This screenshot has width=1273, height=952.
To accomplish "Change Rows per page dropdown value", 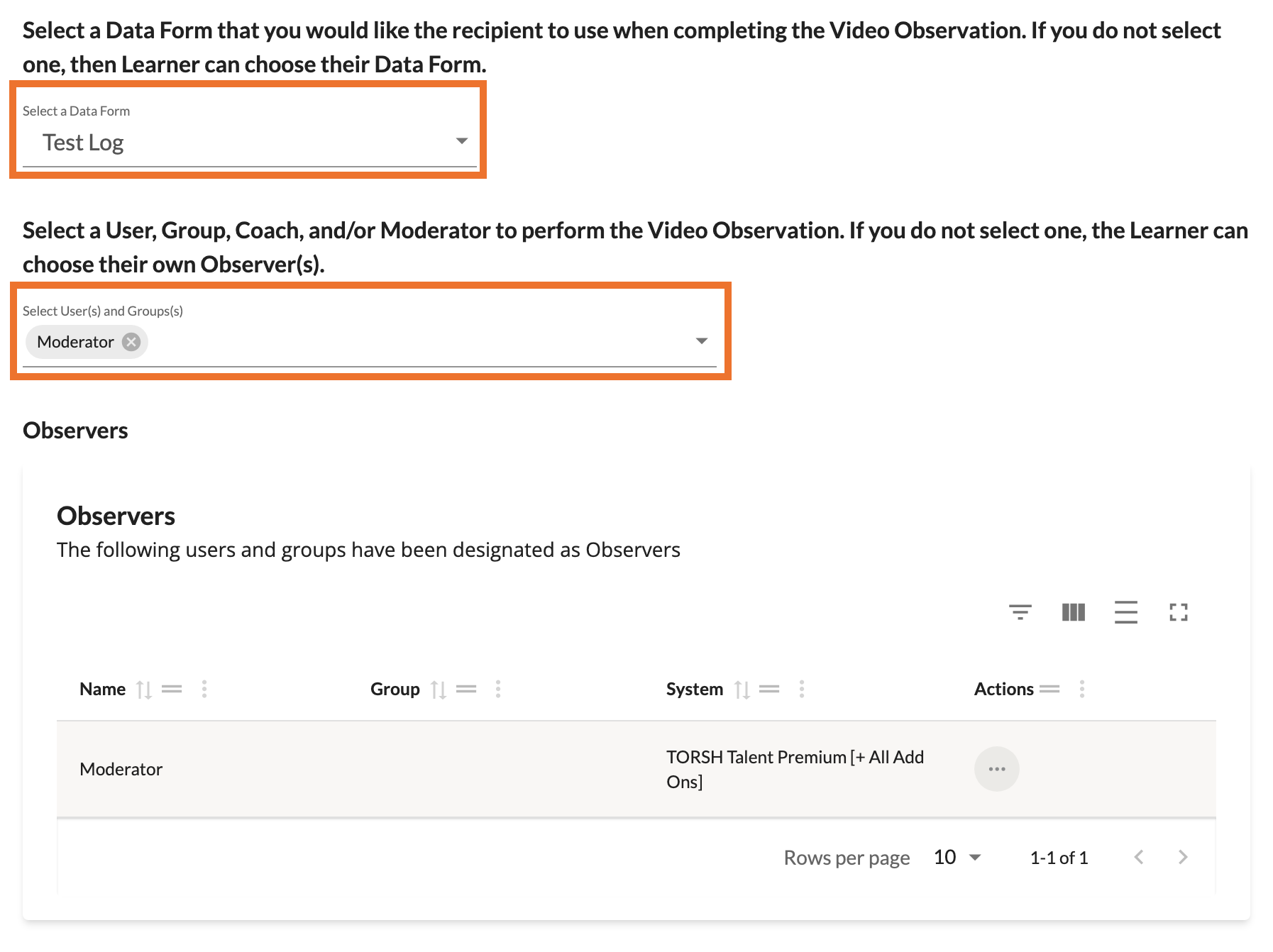I will pyautogui.click(x=957, y=857).
